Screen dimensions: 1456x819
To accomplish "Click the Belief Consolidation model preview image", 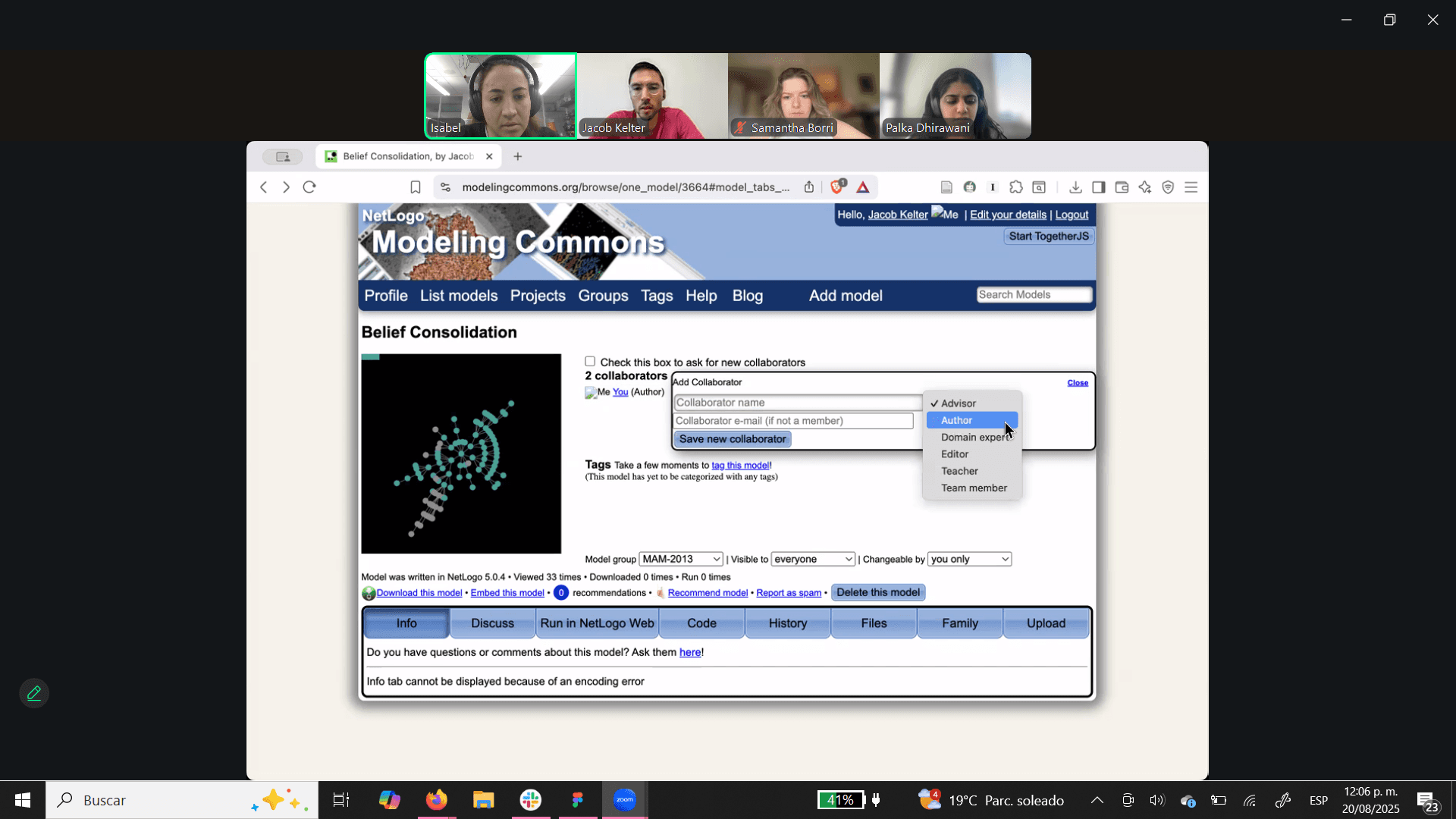I will click(461, 453).
